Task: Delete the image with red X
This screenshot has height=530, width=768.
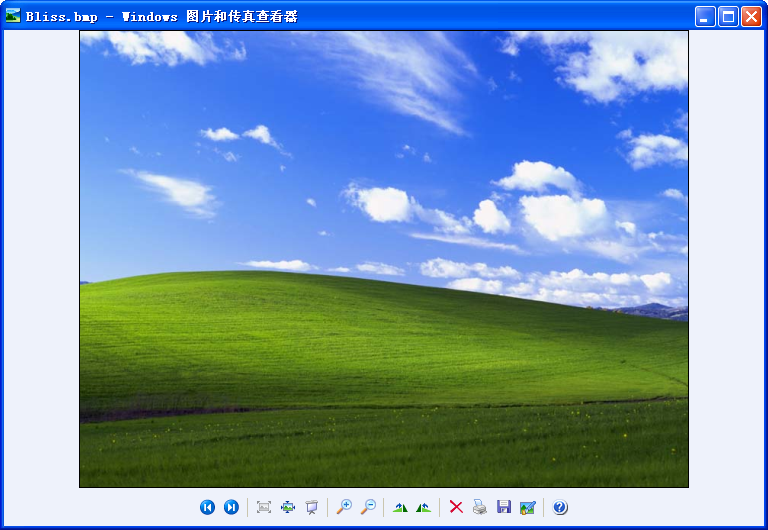Action: 456,507
